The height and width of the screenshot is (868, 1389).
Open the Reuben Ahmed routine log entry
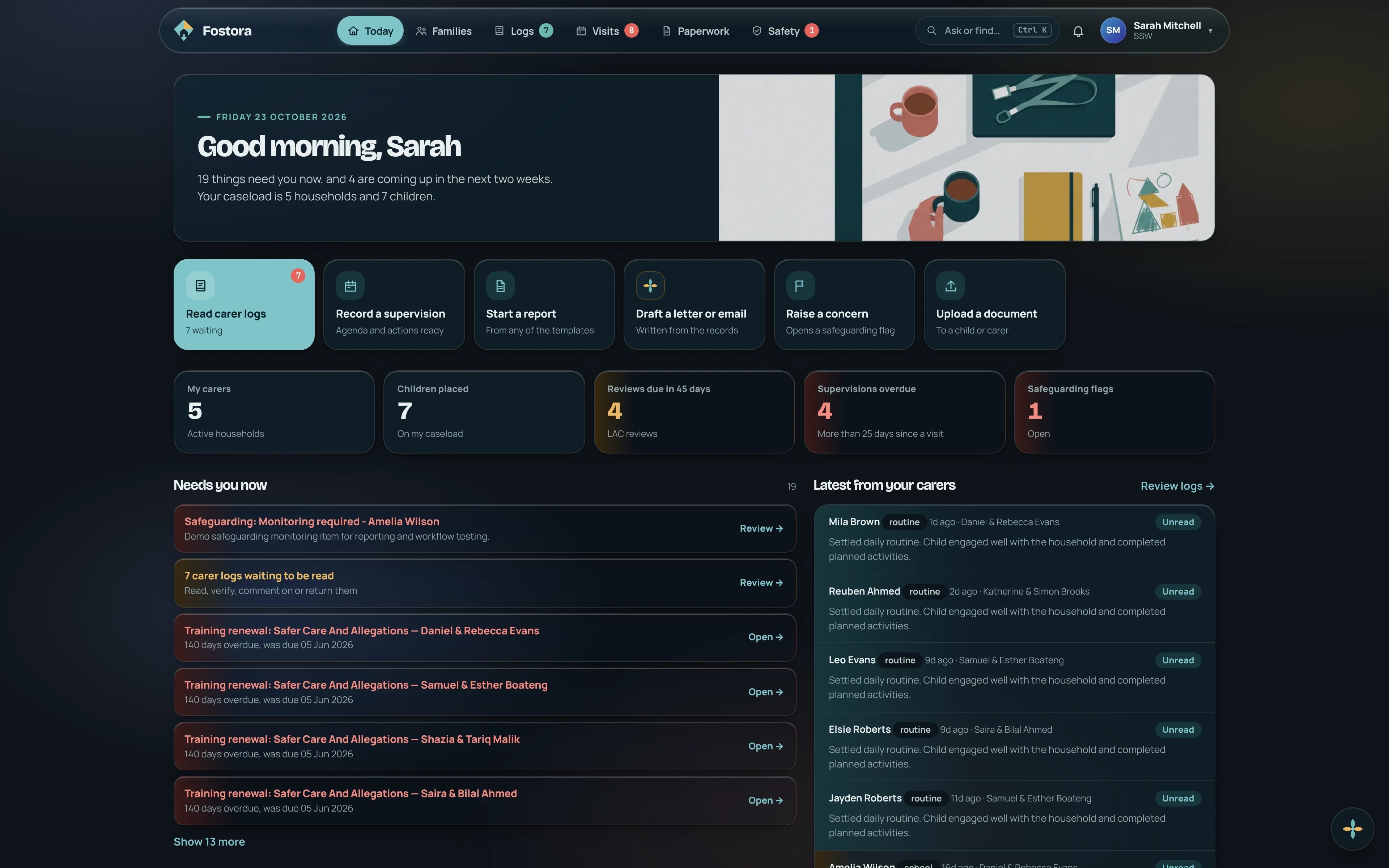(1014, 609)
